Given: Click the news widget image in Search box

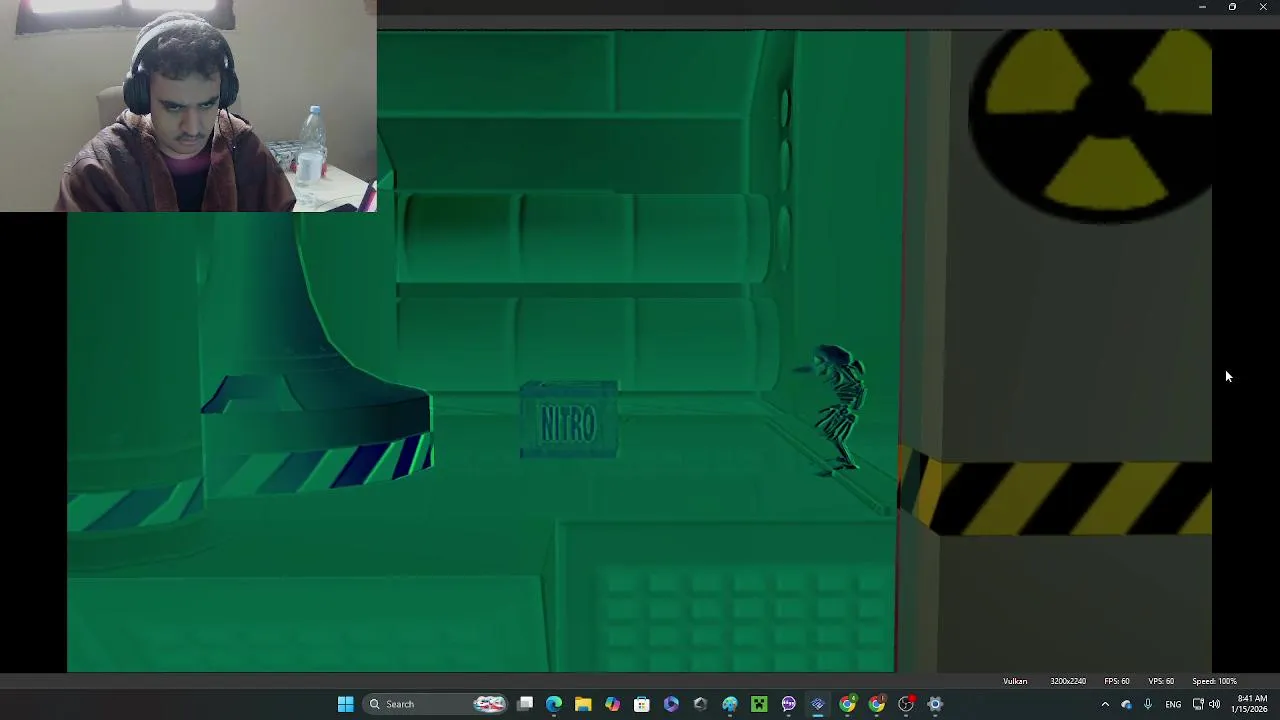Looking at the screenshot, I should (x=489, y=704).
